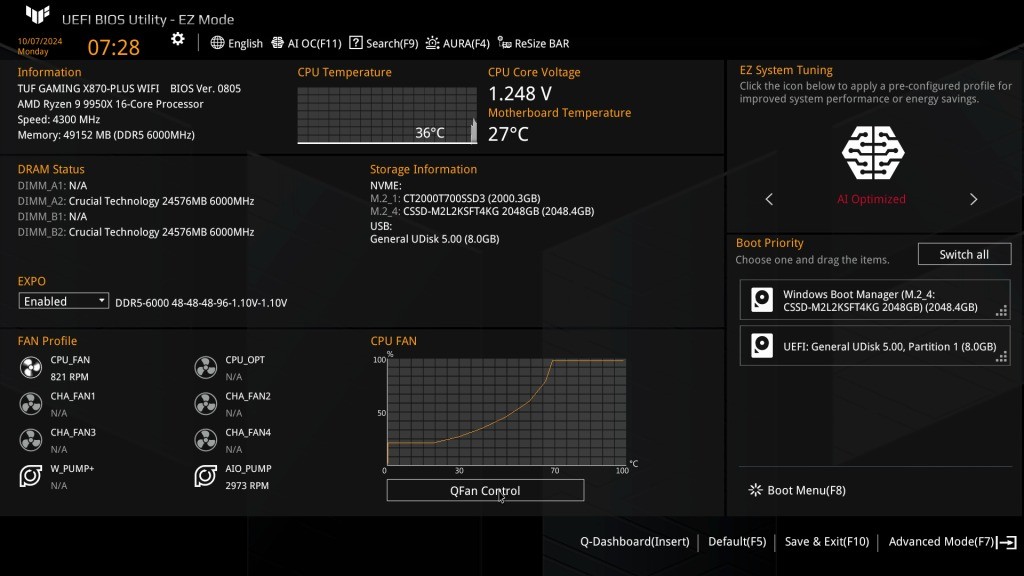Image resolution: width=1024 pixels, height=576 pixels.
Task: Click the CPU_FAN fan icon
Action: pyautogui.click(x=31, y=367)
